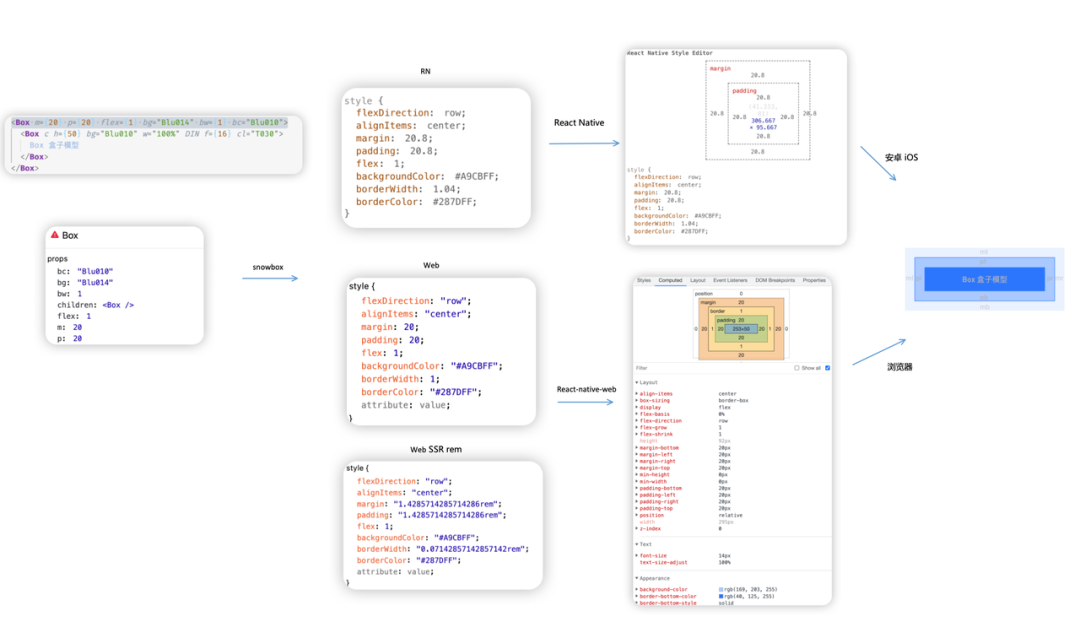Click the 'React Native' arrow label
The image size is (1080, 622).
point(579,123)
